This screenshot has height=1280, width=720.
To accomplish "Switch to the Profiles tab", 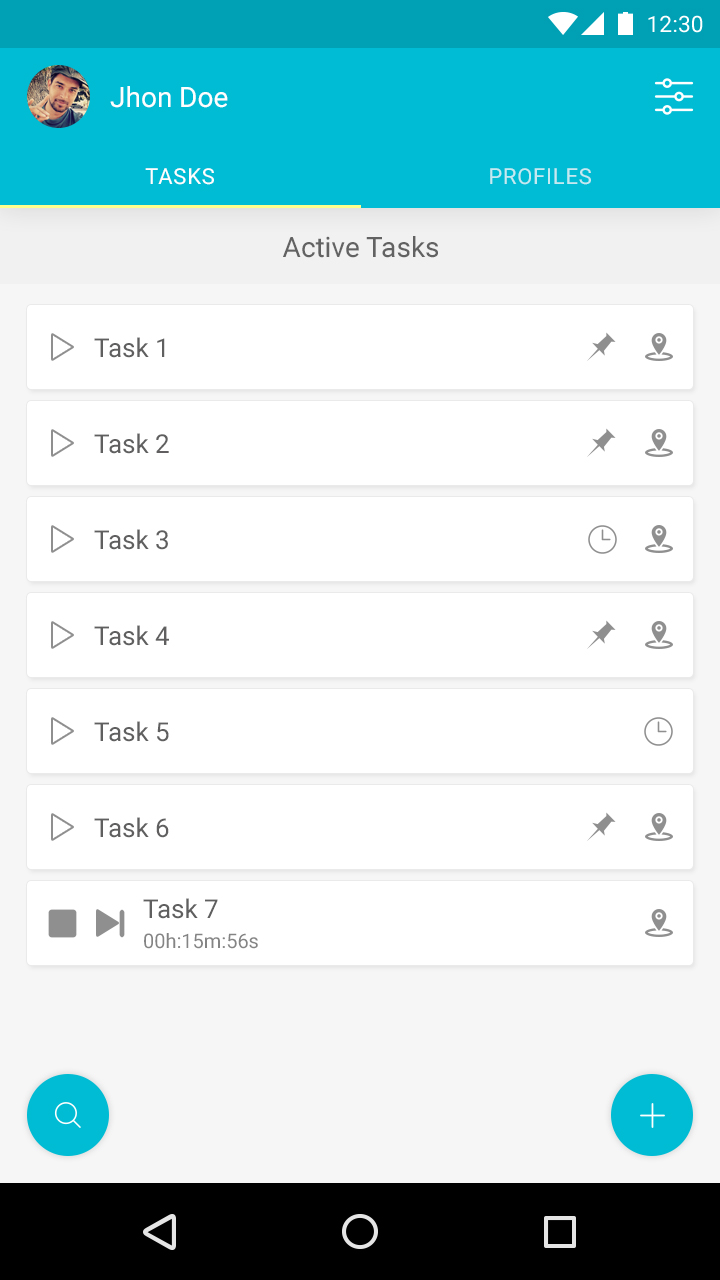I will [x=540, y=177].
